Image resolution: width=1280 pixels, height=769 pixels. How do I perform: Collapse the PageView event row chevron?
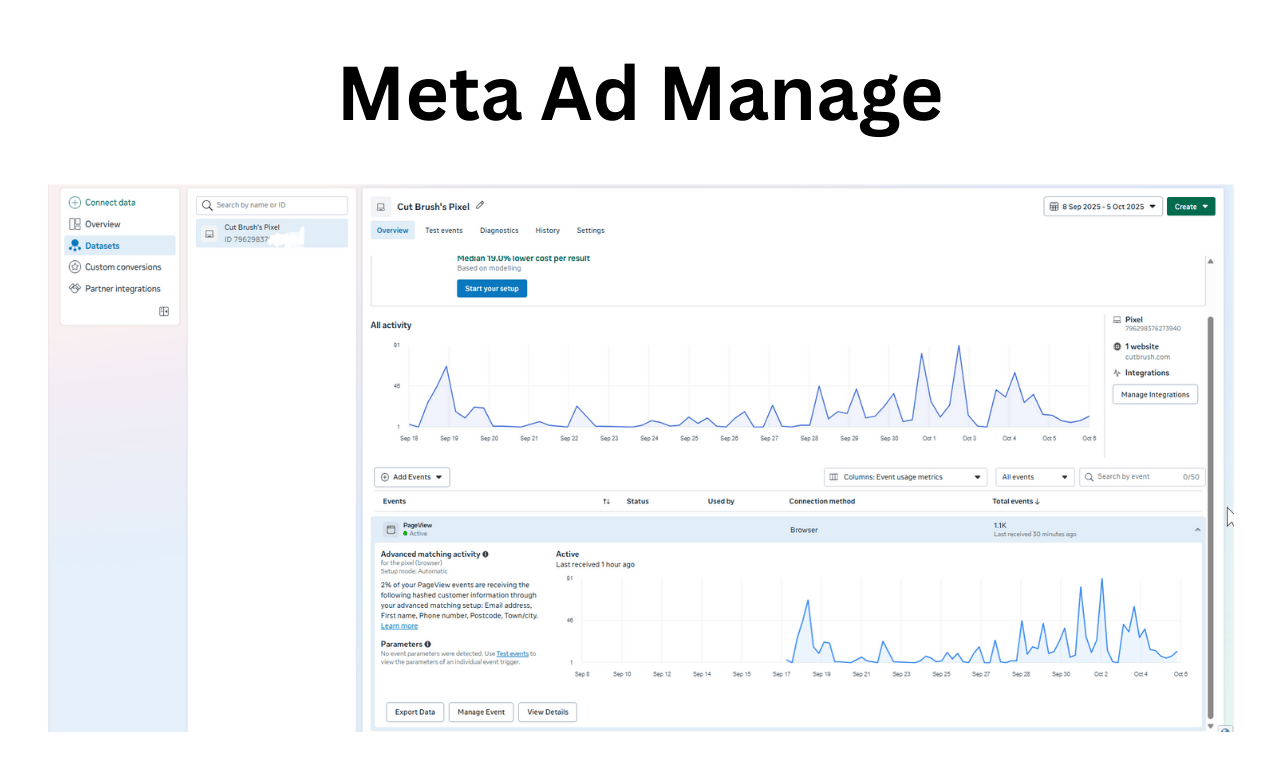[1198, 529]
